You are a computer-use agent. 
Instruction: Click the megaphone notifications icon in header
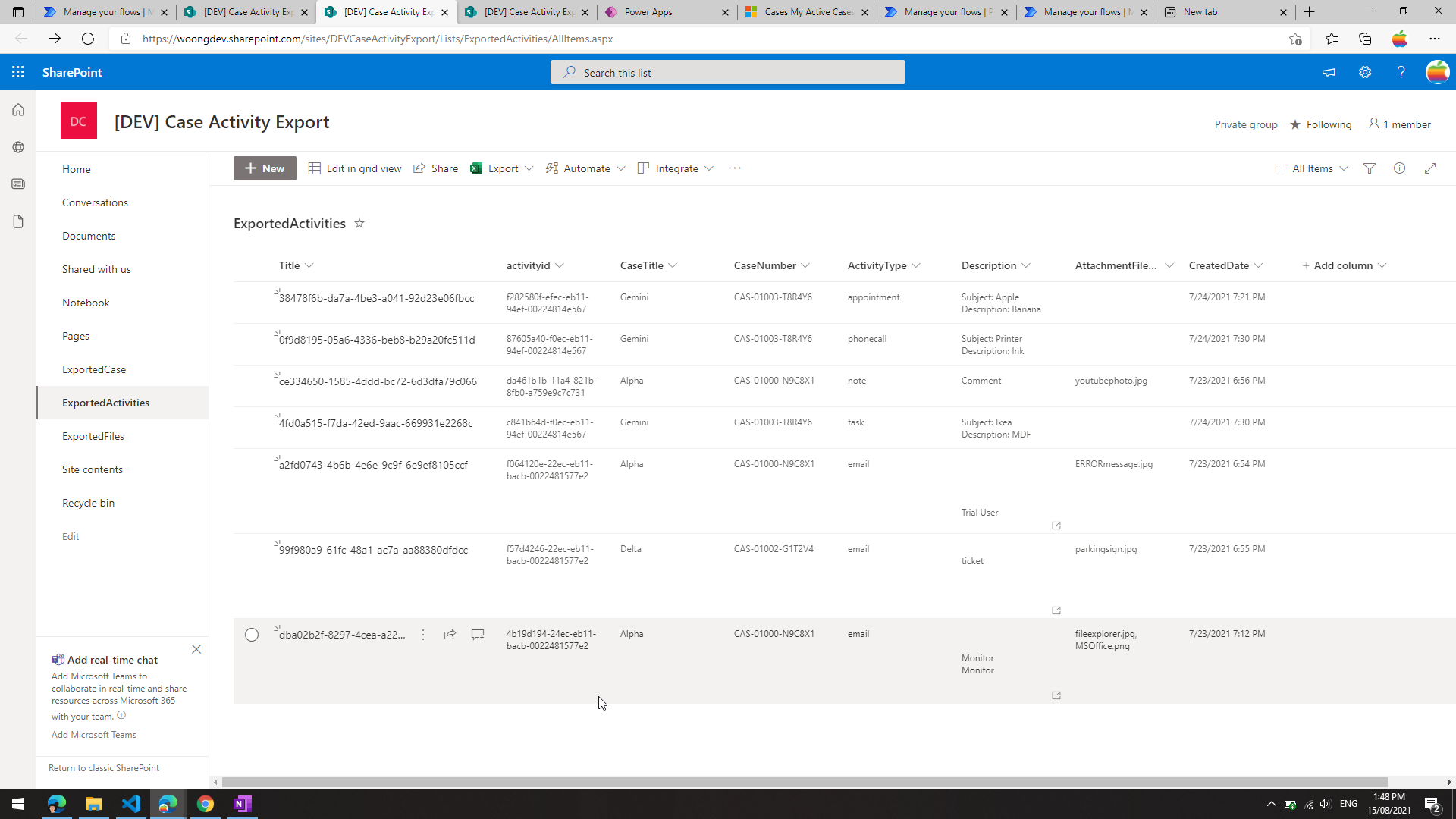click(1329, 72)
